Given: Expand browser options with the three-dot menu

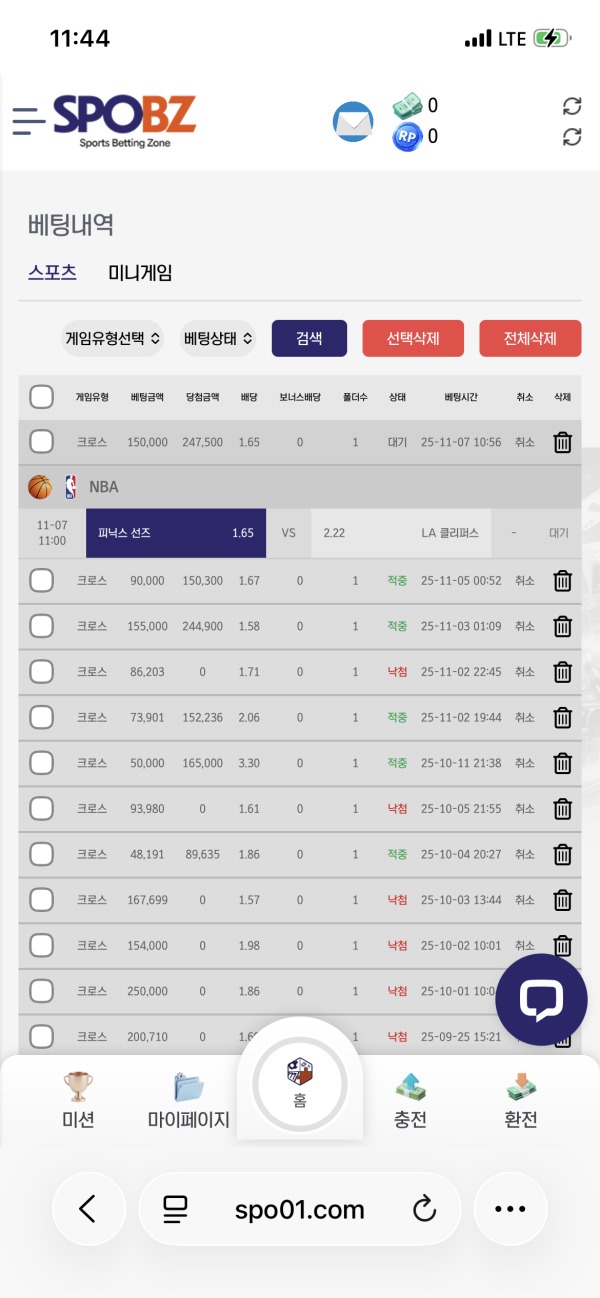Looking at the screenshot, I should pyautogui.click(x=510, y=1209).
